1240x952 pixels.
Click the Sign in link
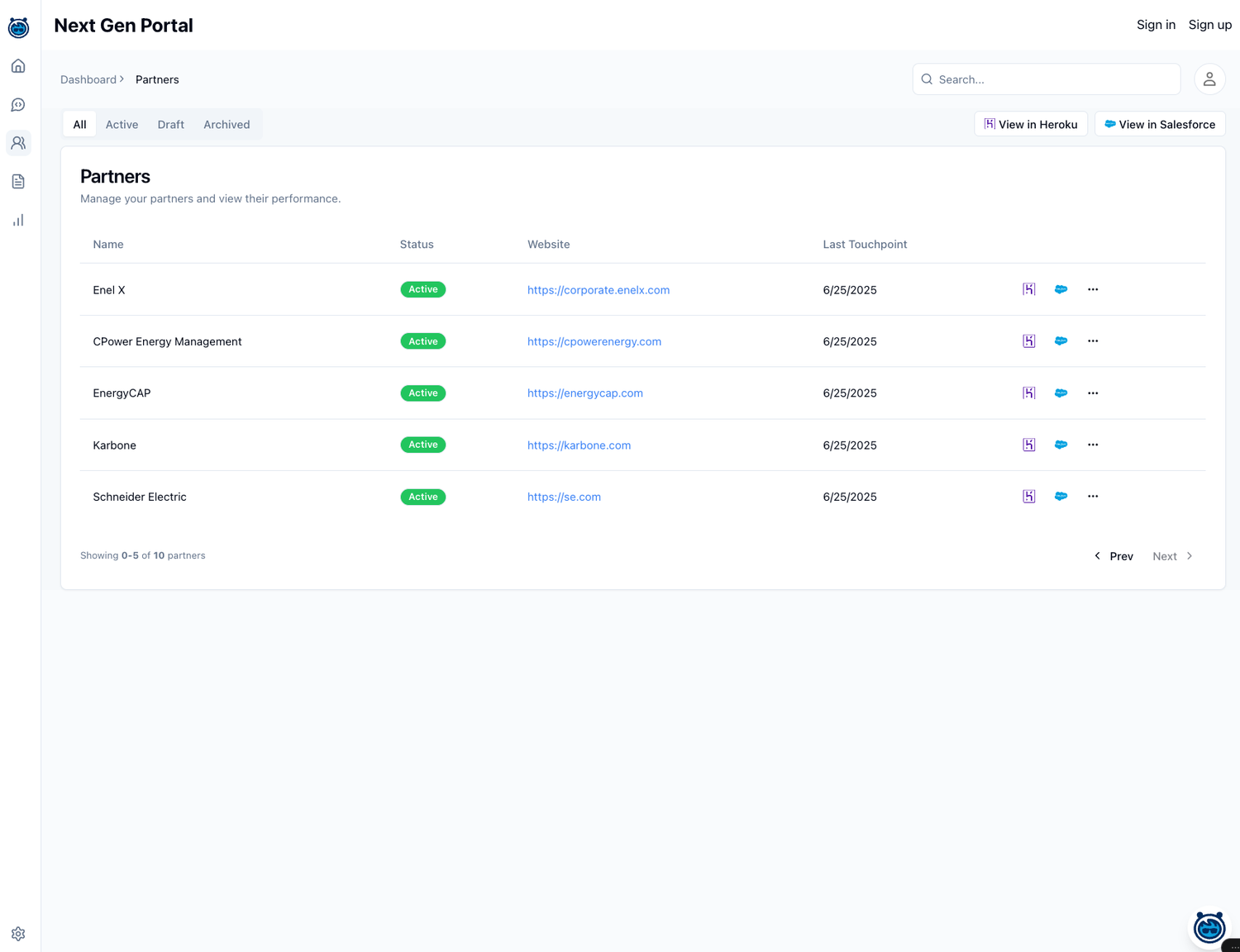(x=1156, y=25)
